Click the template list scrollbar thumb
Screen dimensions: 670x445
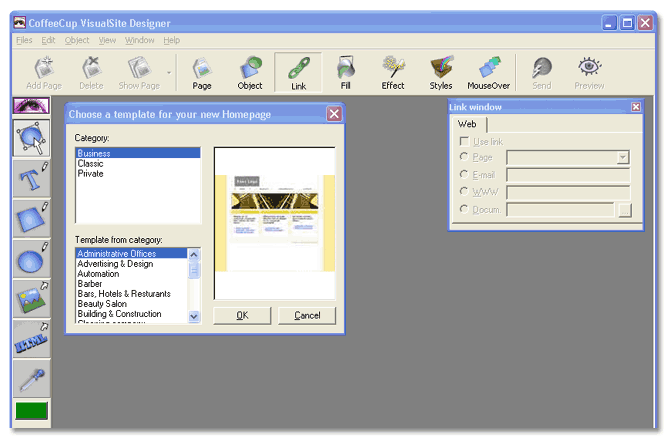194,270
